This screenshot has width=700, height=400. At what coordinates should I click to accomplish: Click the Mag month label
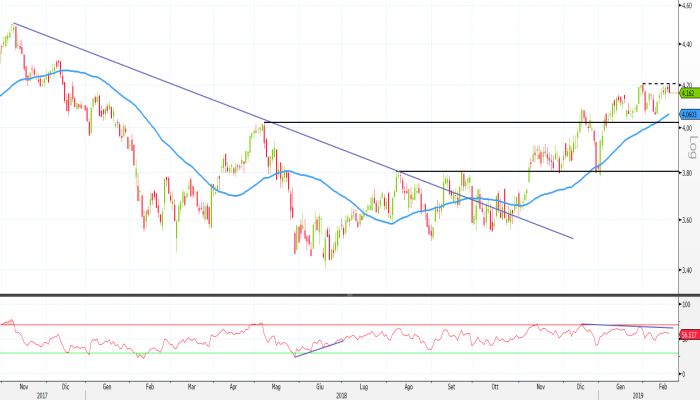pyautogui.click(x=276, y=387)
